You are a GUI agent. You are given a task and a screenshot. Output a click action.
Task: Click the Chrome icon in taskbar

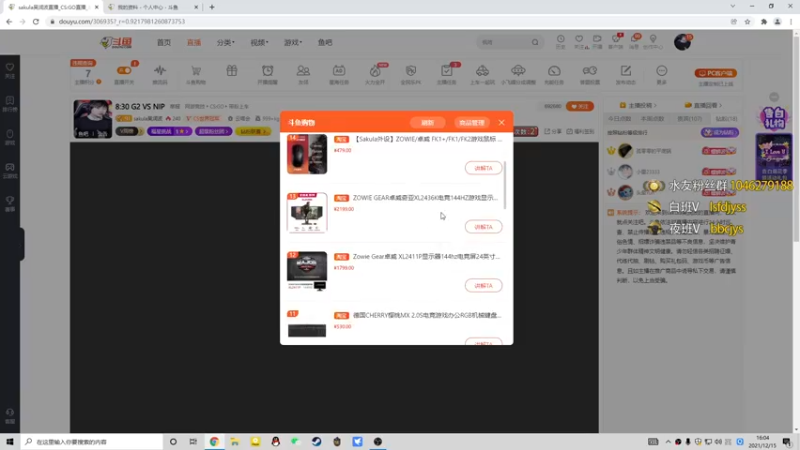(214, 441)
